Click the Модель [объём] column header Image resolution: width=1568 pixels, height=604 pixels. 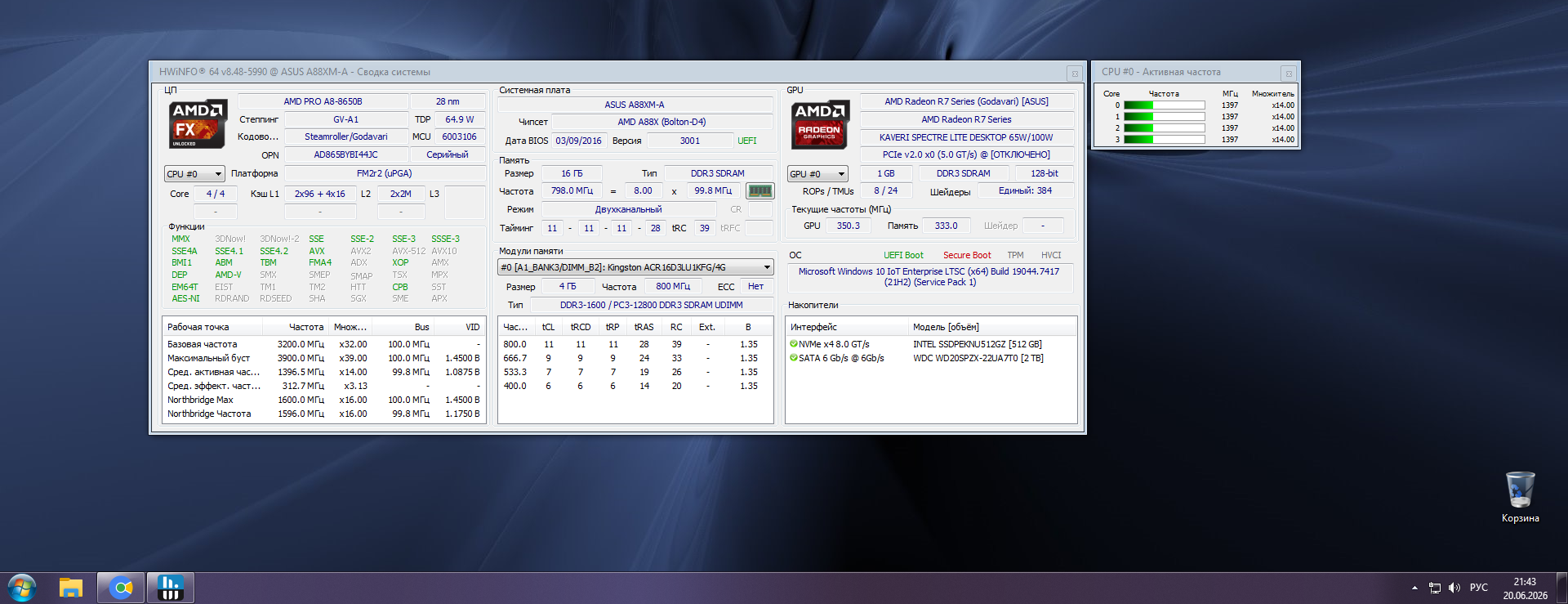point(992,327)
